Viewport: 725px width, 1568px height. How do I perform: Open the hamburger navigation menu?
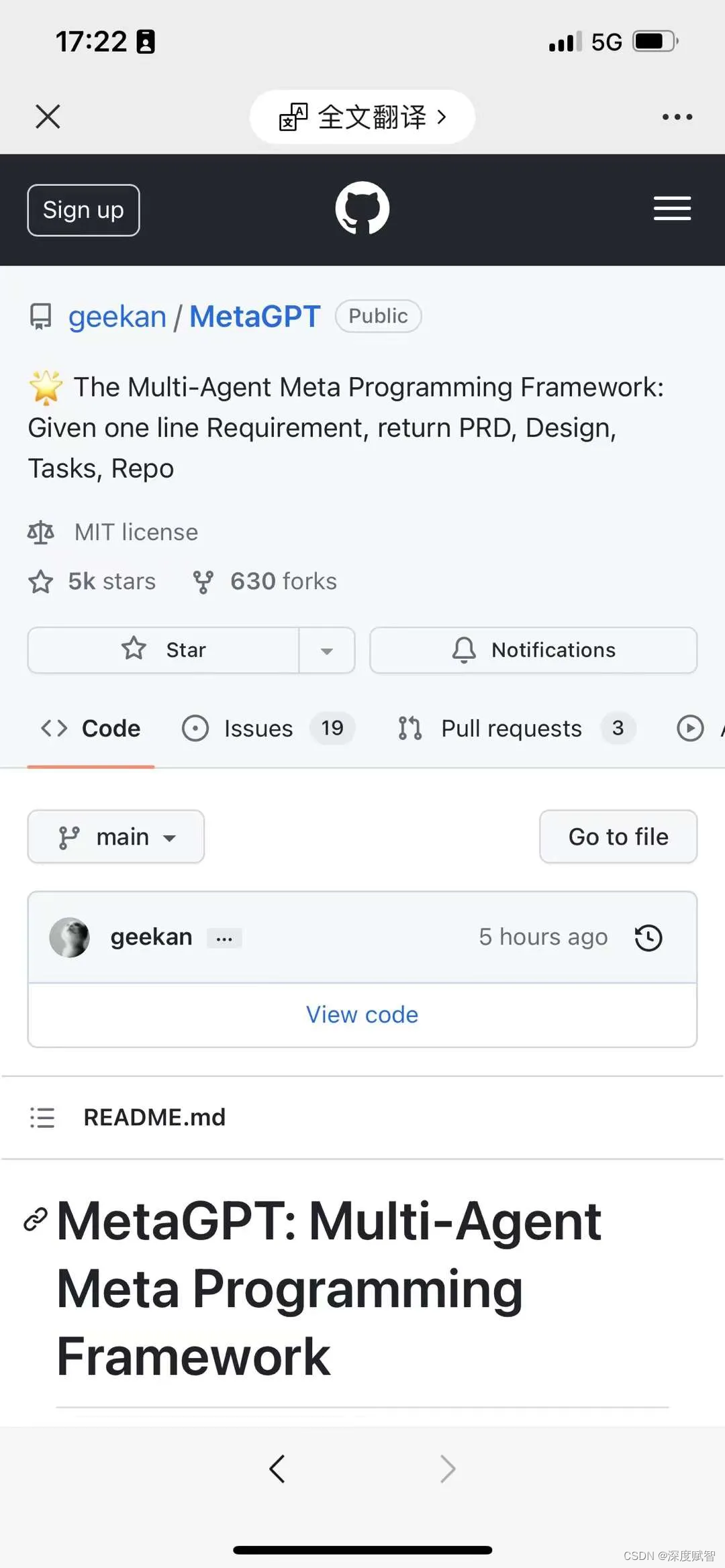(x=672, y=209)
